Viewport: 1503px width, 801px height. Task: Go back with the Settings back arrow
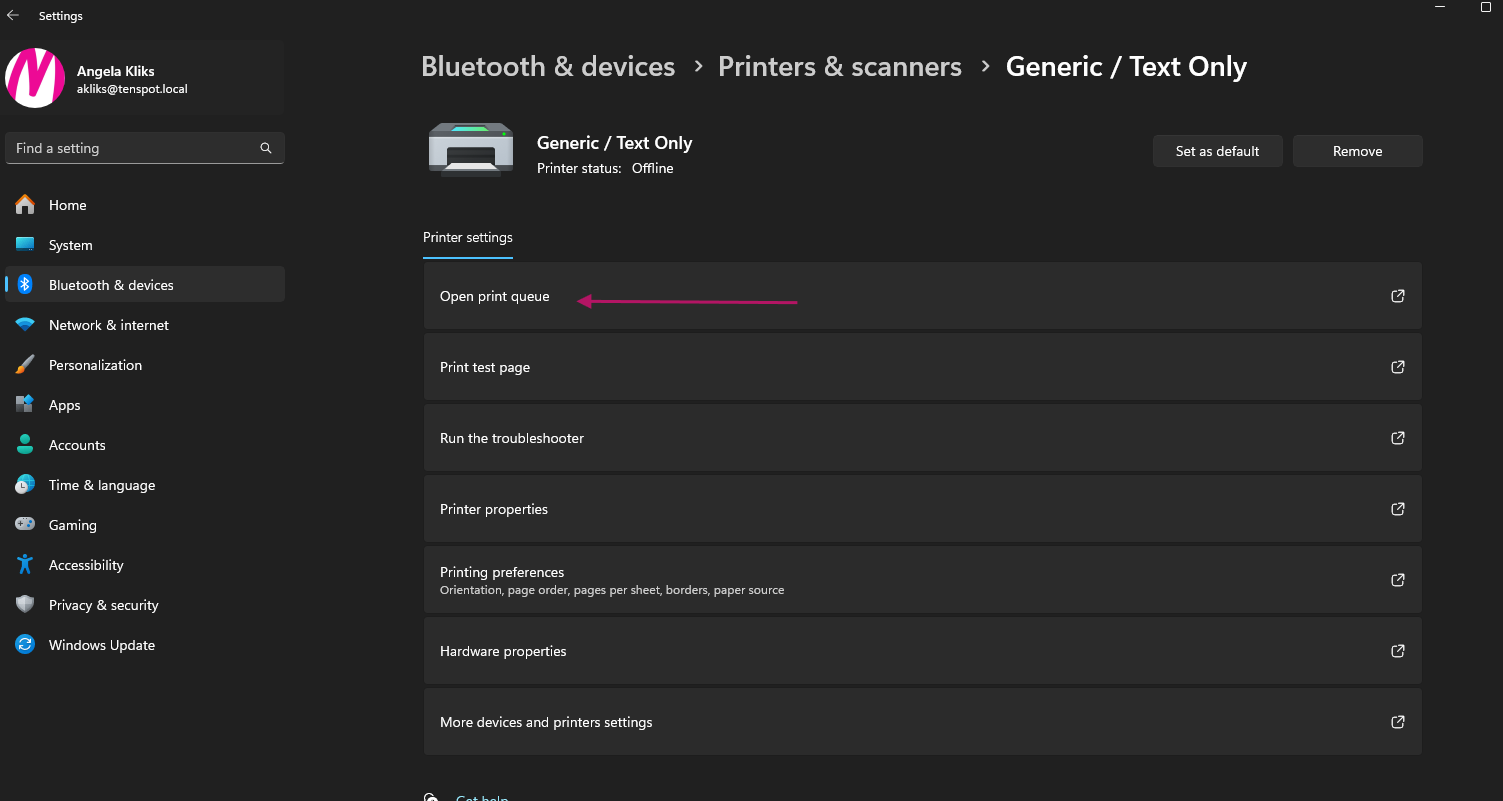[13, 16]
